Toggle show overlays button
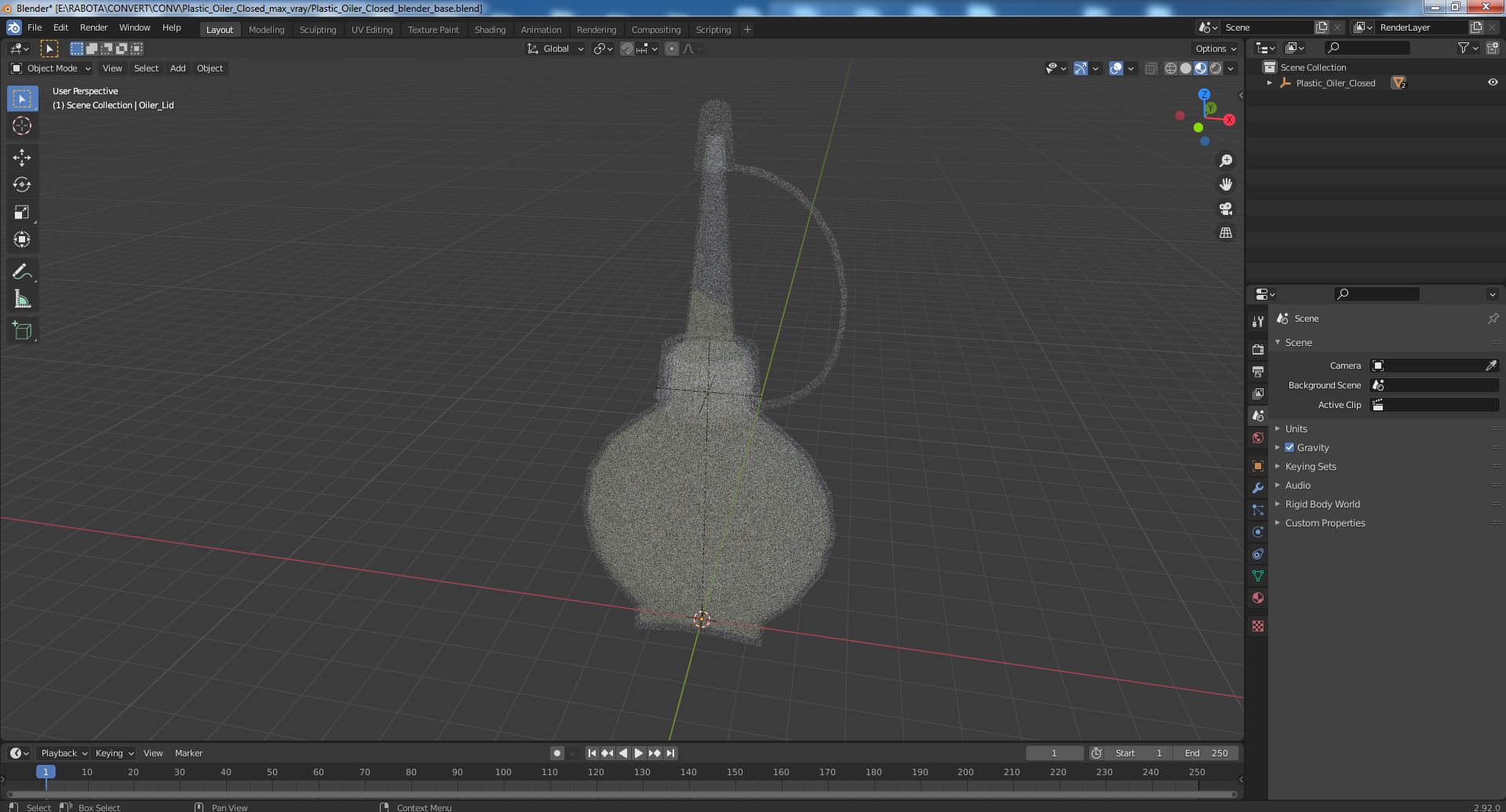1506x812 pixels. [x=1116, y=68]
